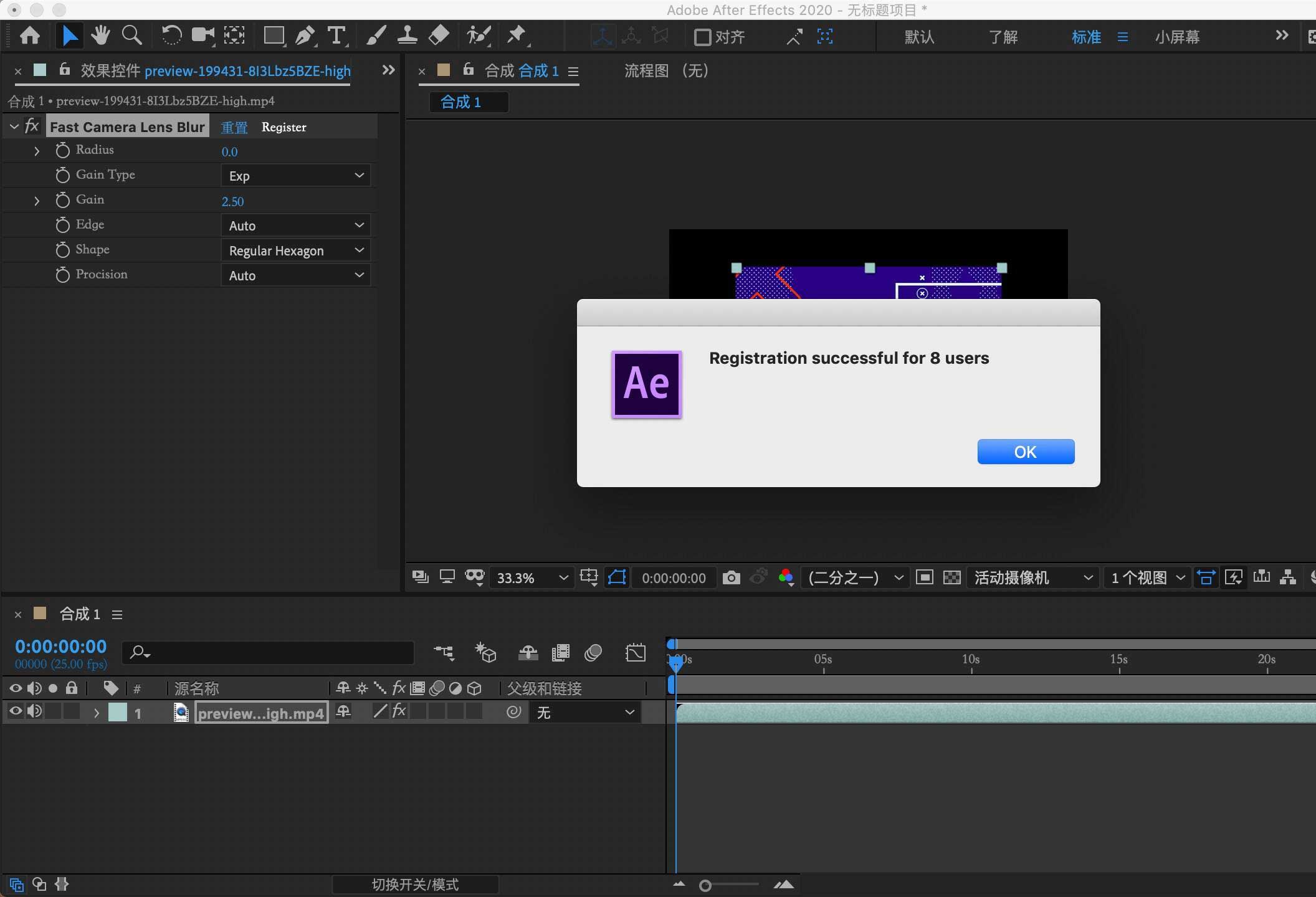Toggle fx effects switch on layer 1
This screenshot has height=897, width=1316.
(399, 711)
